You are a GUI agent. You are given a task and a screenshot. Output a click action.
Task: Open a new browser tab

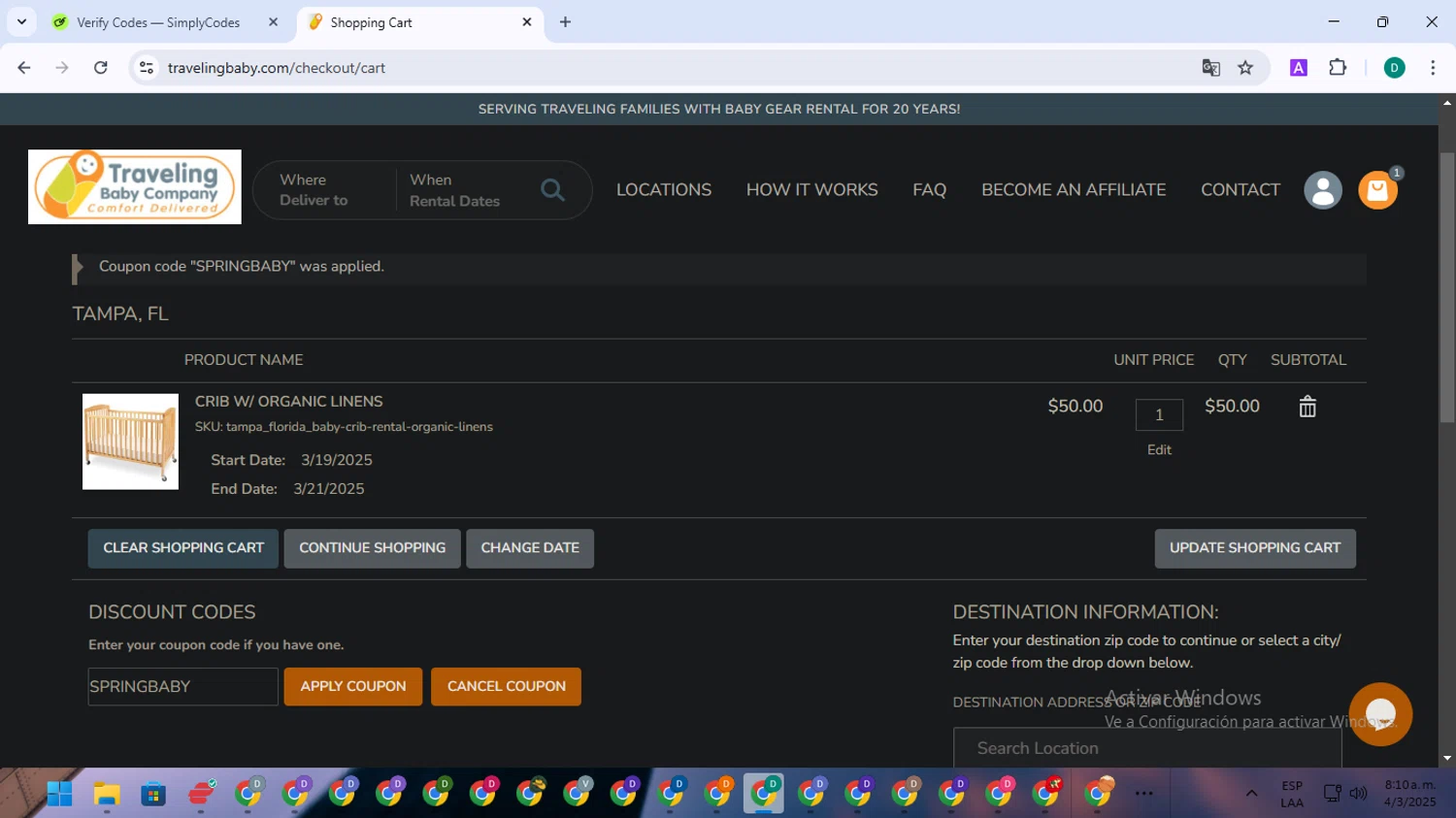(x=565, y=21)
